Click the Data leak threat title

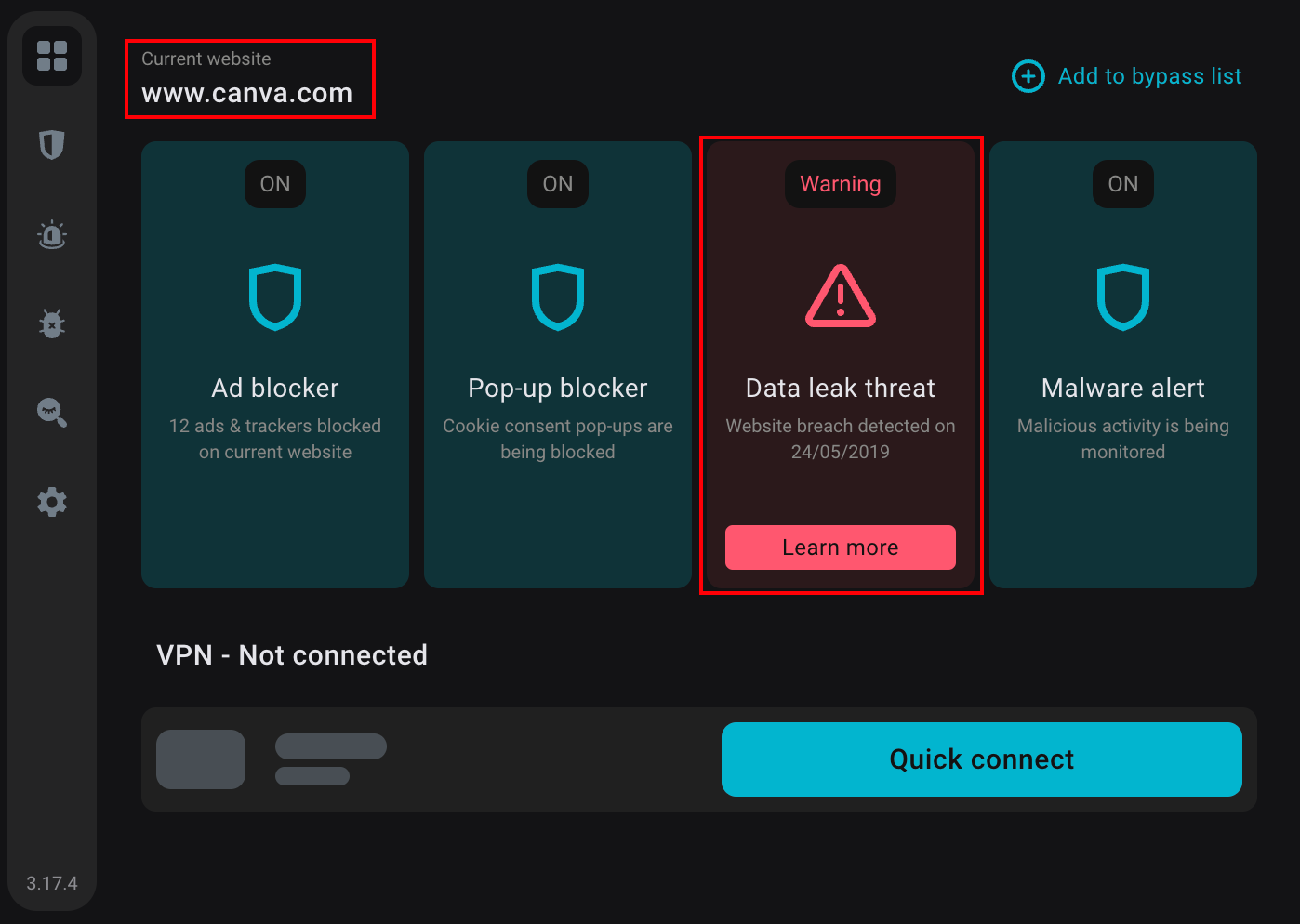point(841,388)
